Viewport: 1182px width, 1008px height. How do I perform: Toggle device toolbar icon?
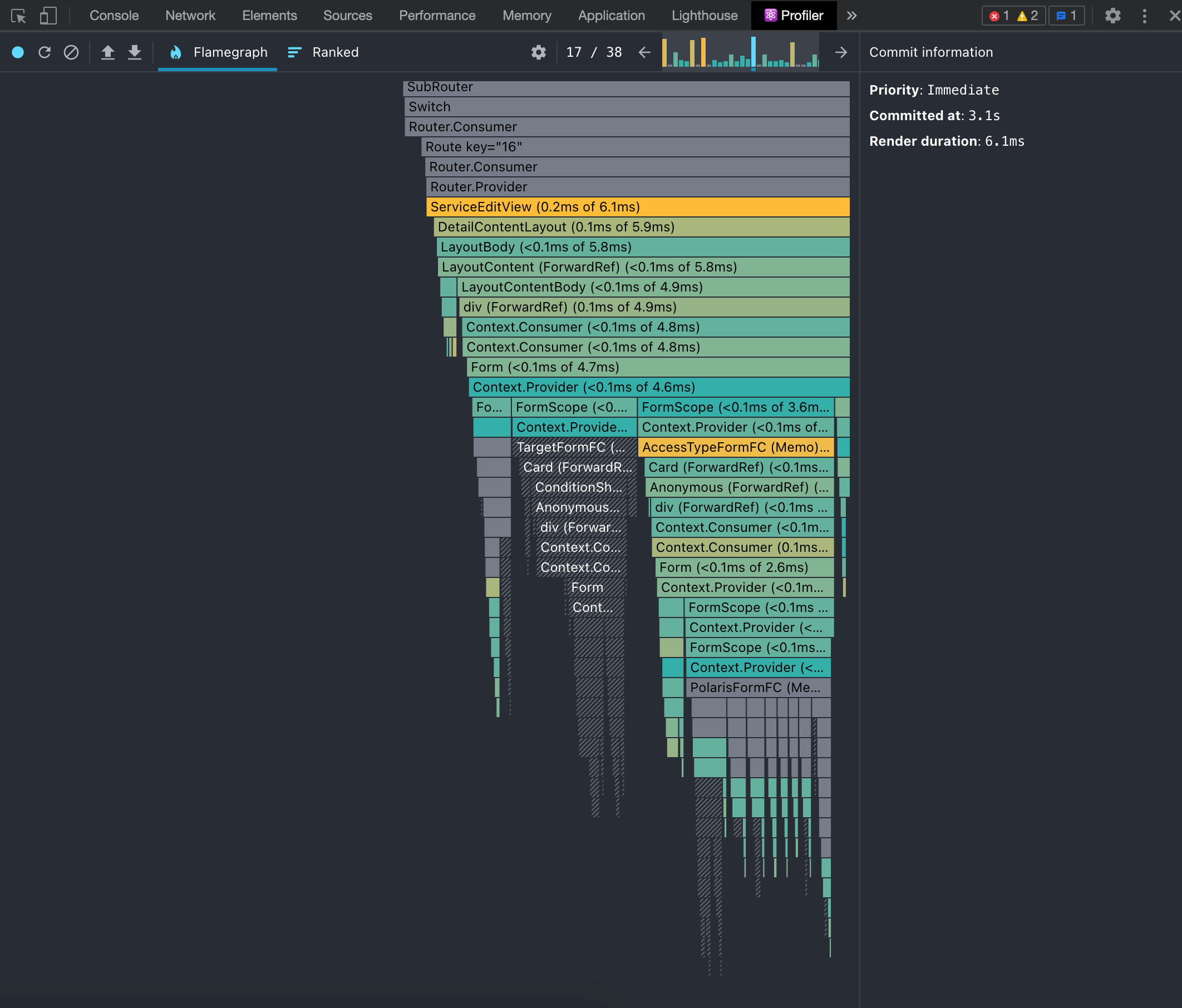[x=48, y=16]
